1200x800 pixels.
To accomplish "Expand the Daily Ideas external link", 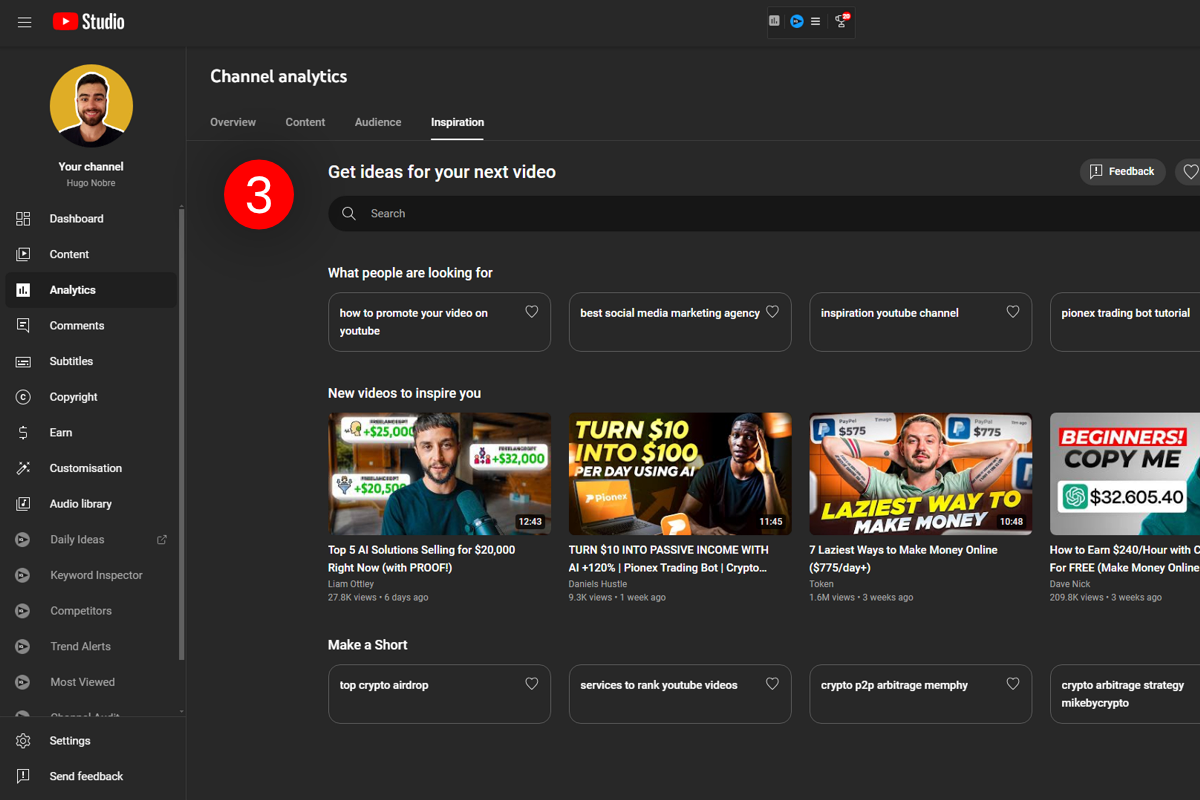I will pyautogui.click(x=162, y=539).
